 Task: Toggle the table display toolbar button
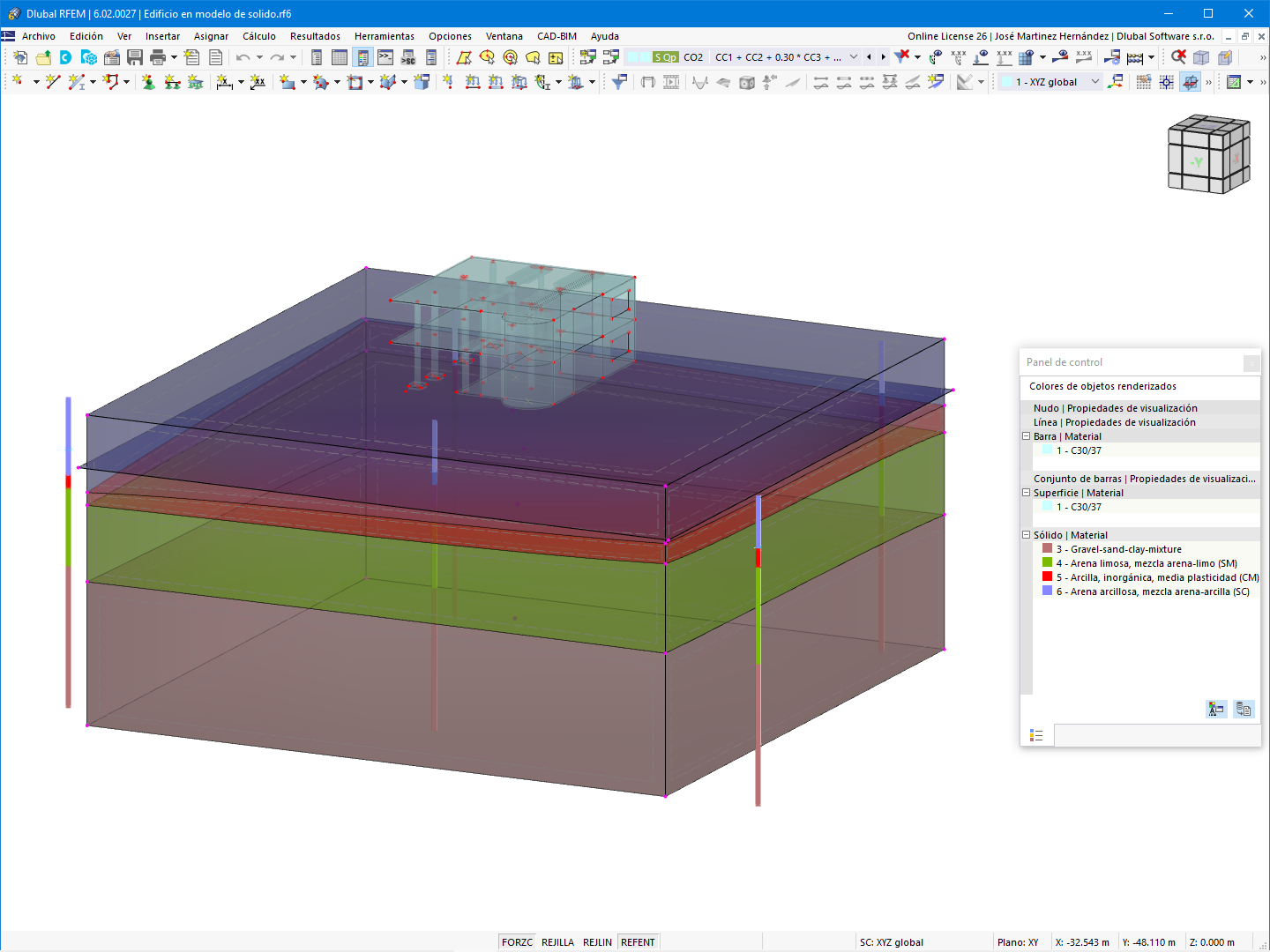coord(340,57)
